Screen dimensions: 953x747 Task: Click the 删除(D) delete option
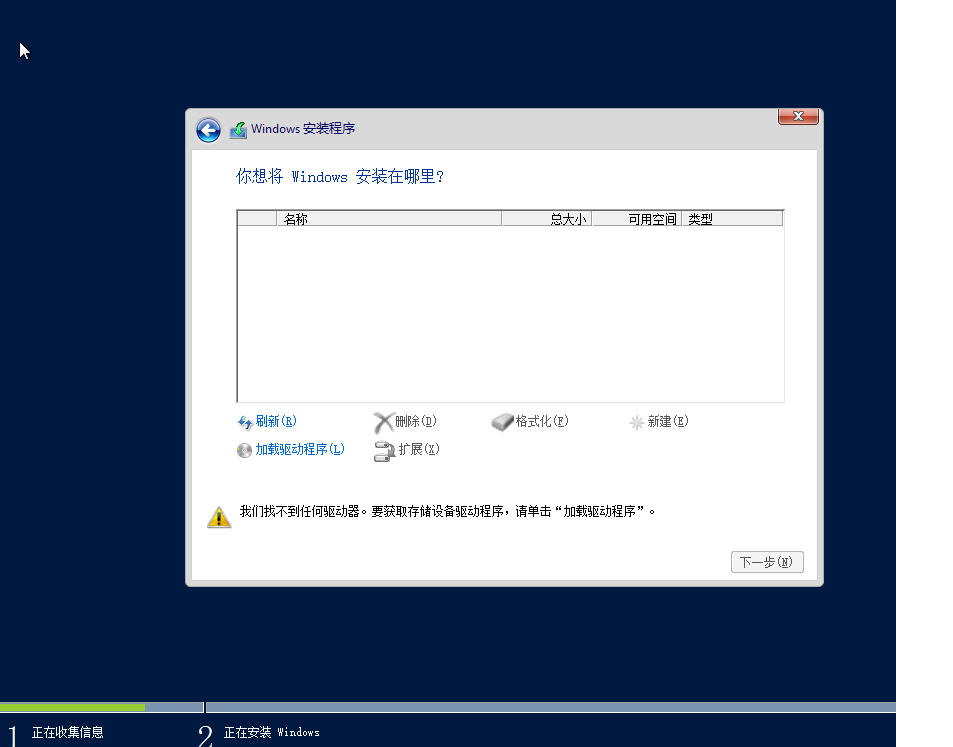click(x=415, y=421)
